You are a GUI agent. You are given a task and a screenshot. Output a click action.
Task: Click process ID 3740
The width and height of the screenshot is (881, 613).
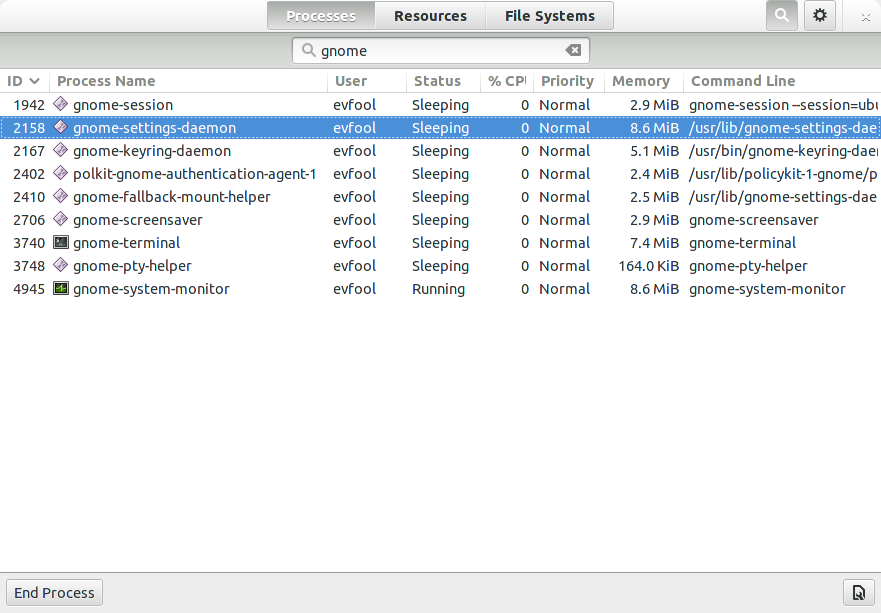click(x=29, y=243)
